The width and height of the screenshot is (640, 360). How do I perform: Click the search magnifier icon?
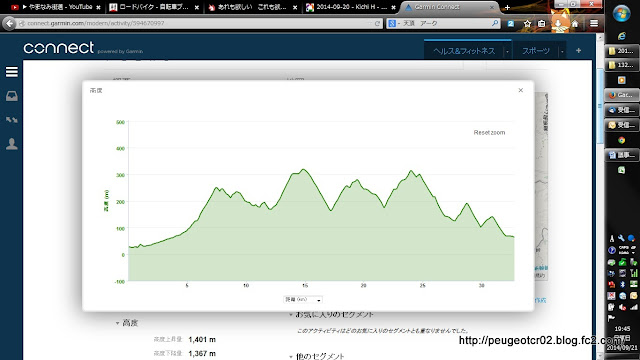(x=495, y=23)
